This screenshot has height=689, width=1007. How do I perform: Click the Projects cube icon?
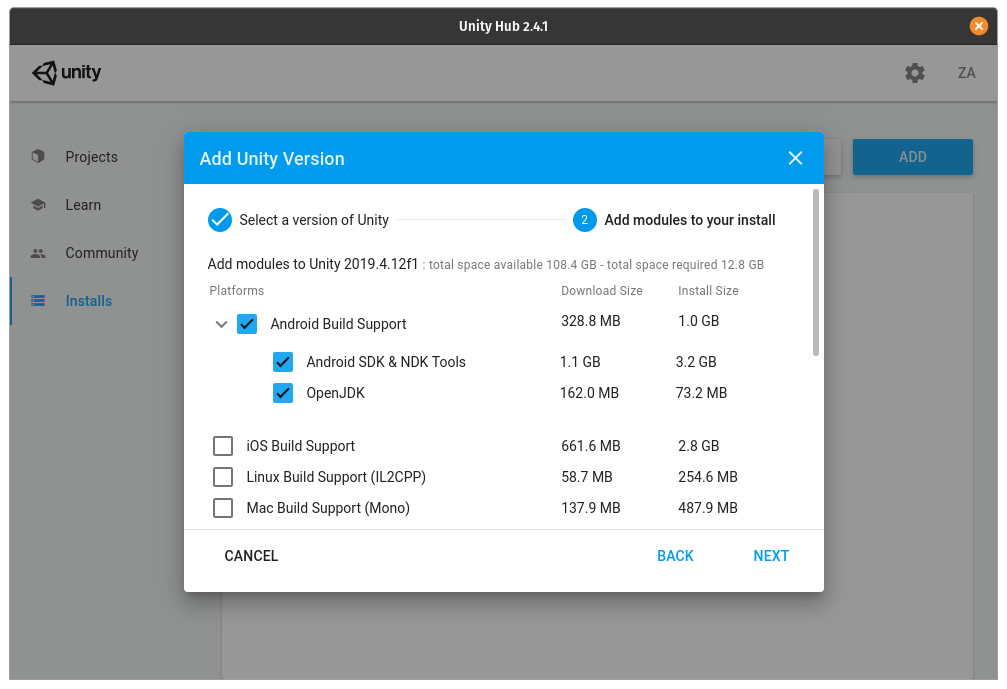point(39,156)
